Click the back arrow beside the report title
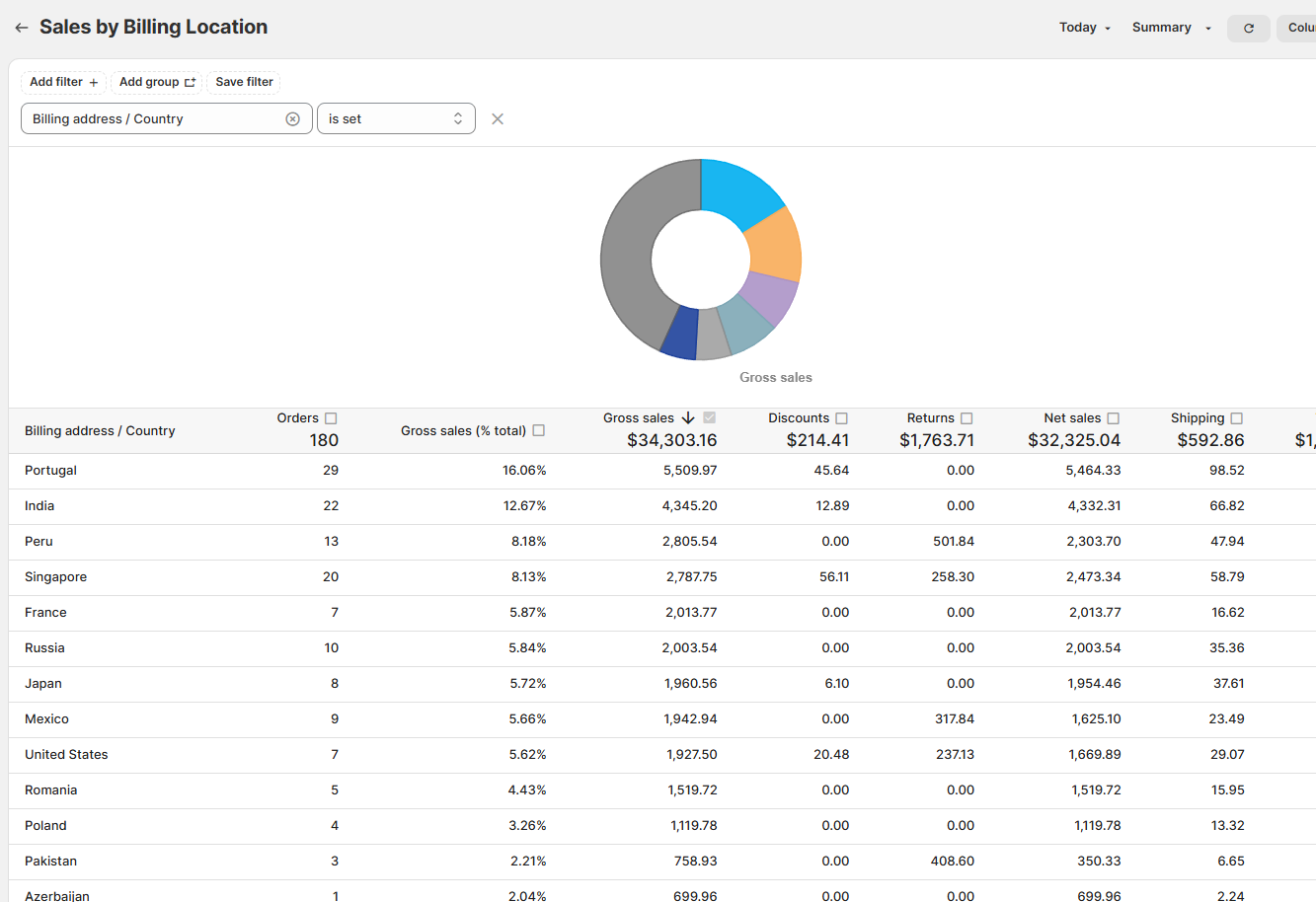 [x=22, y=28]
